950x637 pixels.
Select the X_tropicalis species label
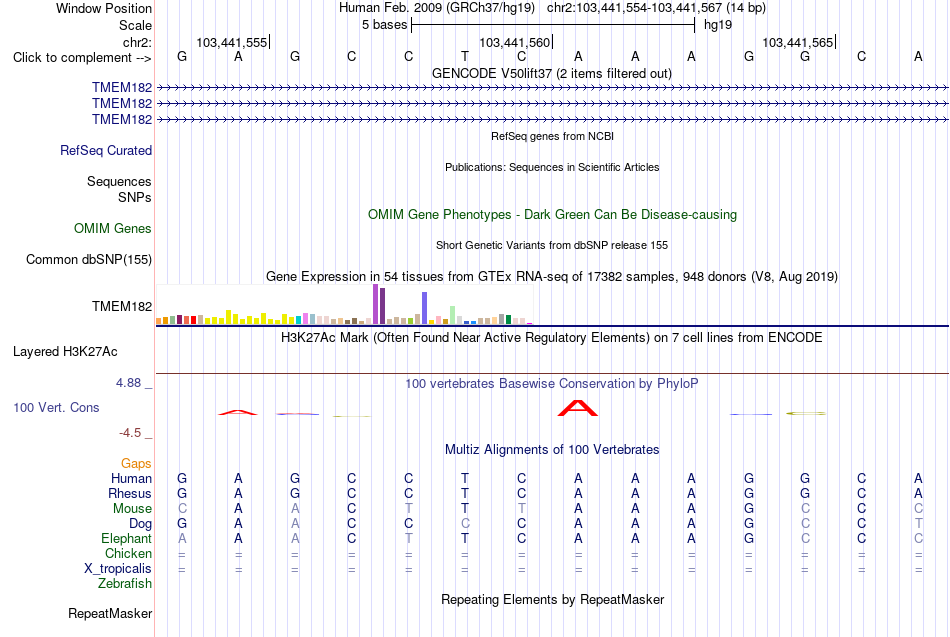(x=118, y=569)
